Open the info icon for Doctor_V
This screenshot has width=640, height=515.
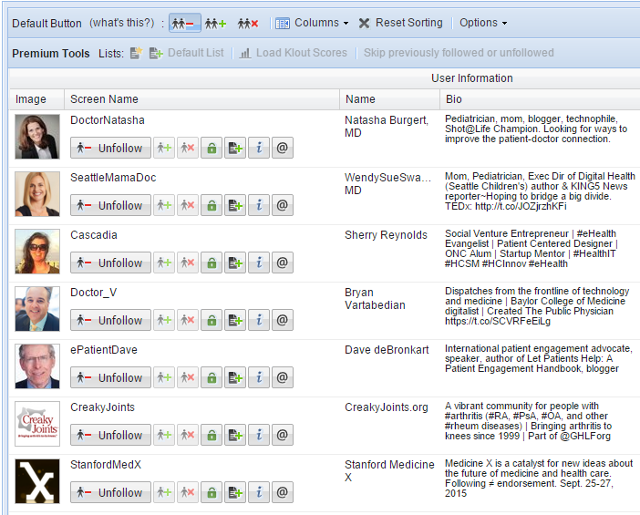tap(259, 320)
